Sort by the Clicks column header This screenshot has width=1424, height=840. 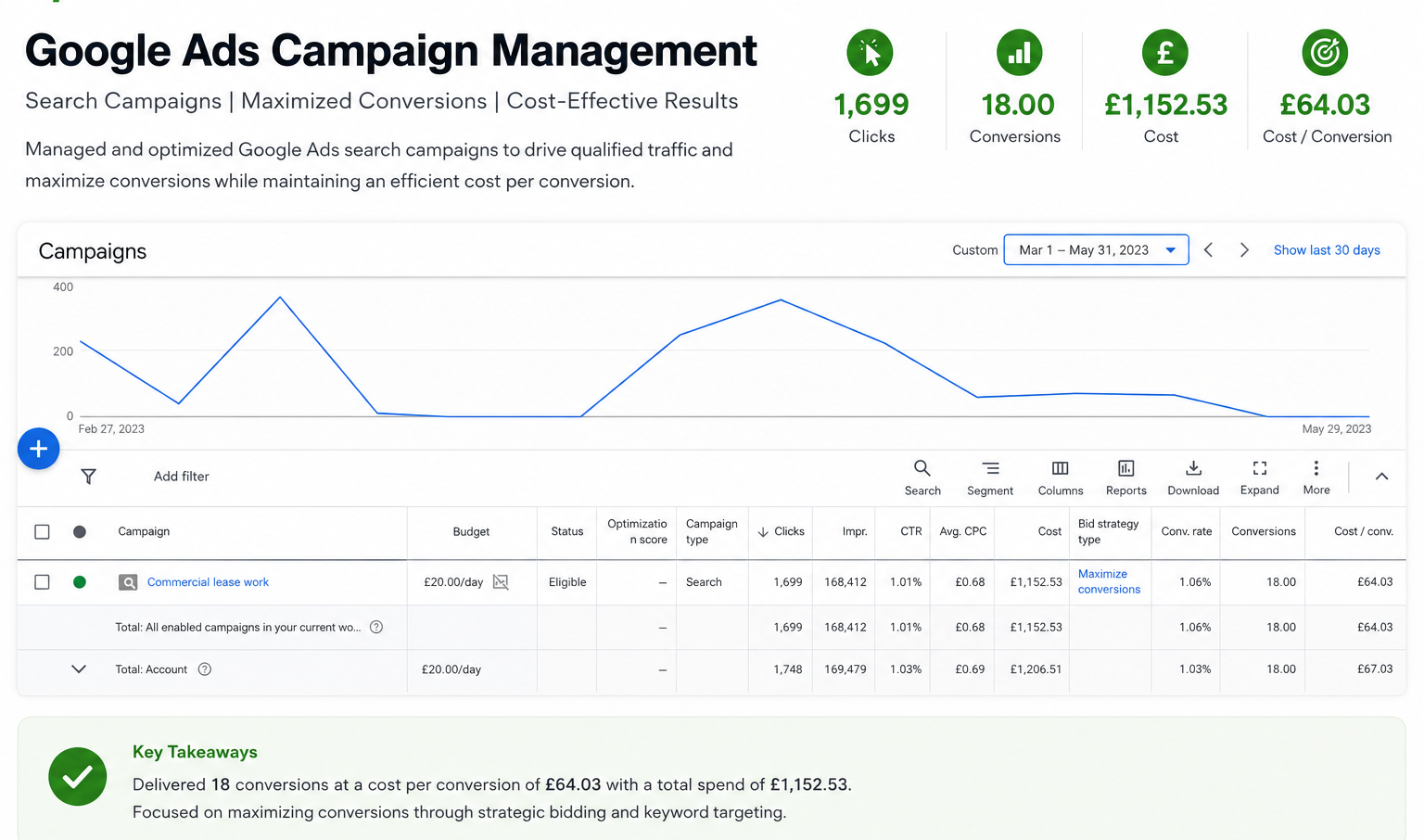click(x=781, y=532)
